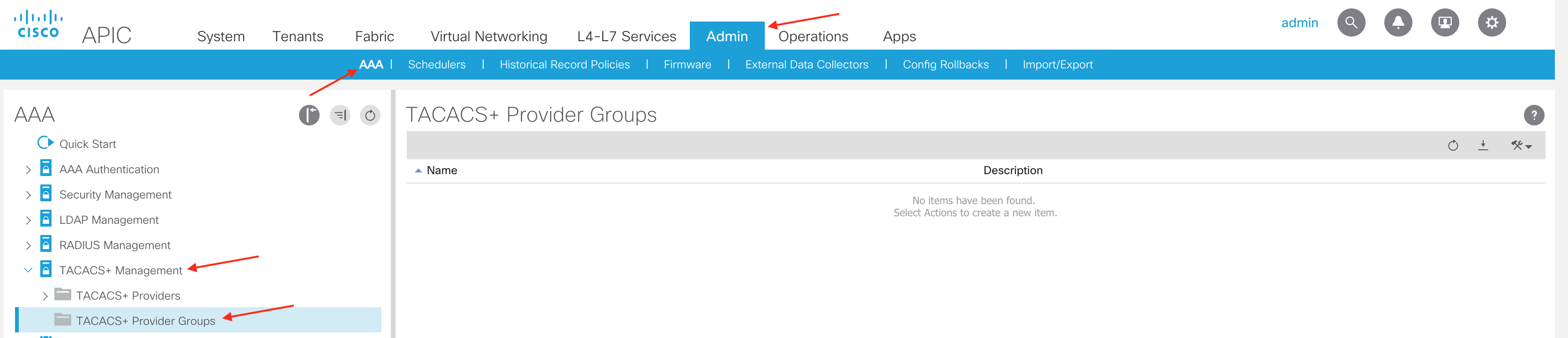This screenshot has height=338, width=1568.
Task: Click the collapse tree icon in AAA pane
Action: [340, 115]
